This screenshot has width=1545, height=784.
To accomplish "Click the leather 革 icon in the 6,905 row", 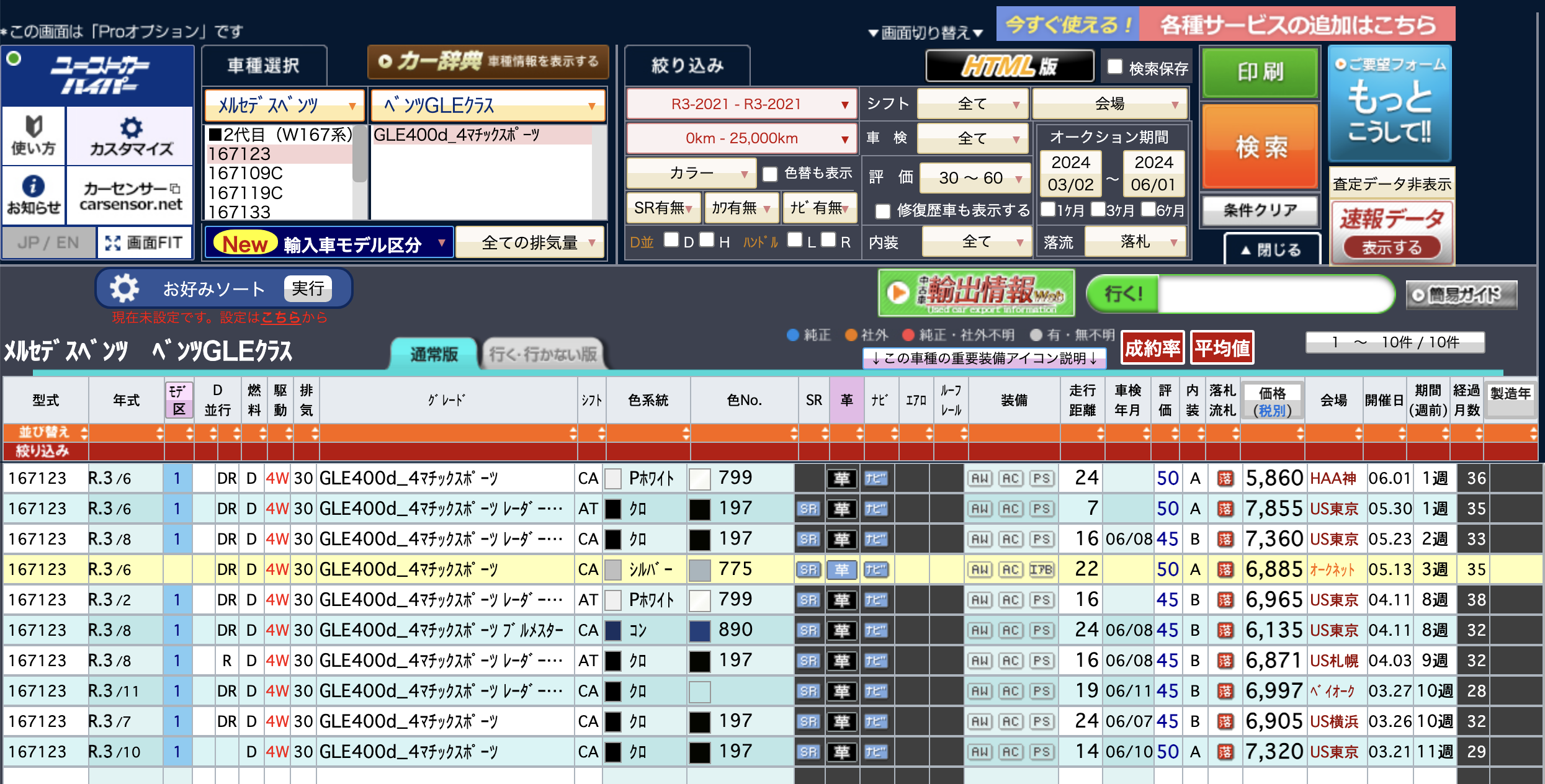I will [841, 722].
